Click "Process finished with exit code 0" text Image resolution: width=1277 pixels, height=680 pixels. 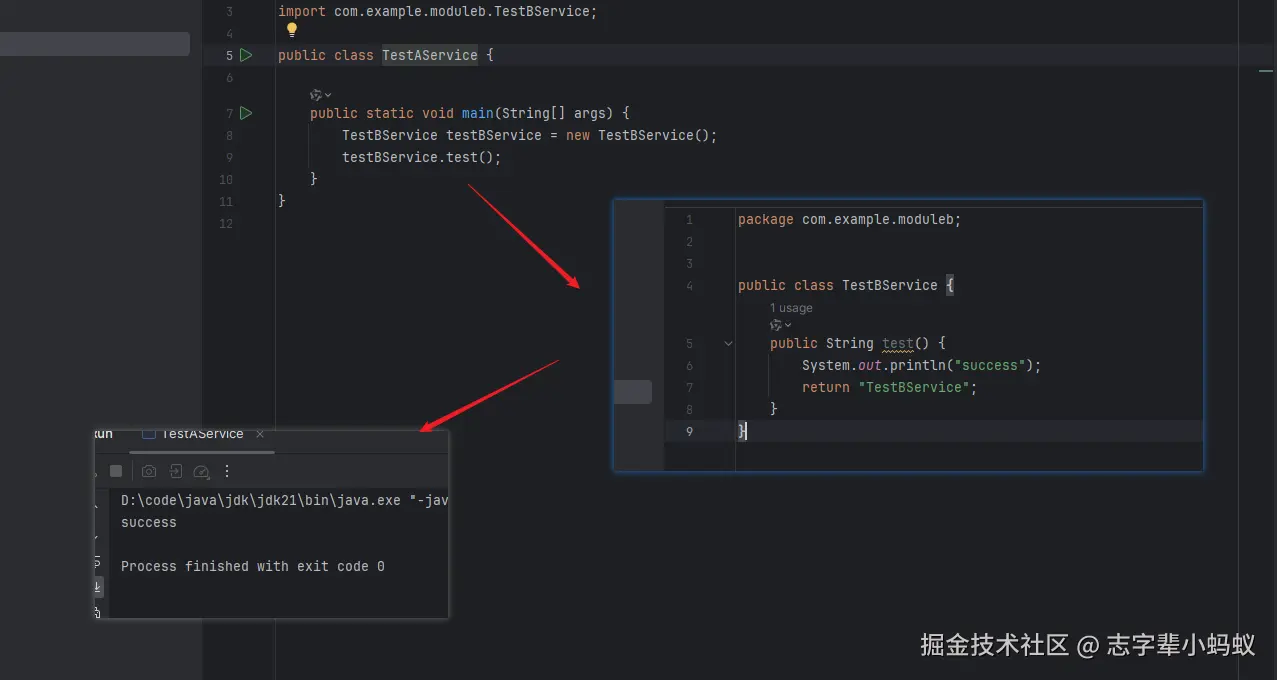coord(253,566)
